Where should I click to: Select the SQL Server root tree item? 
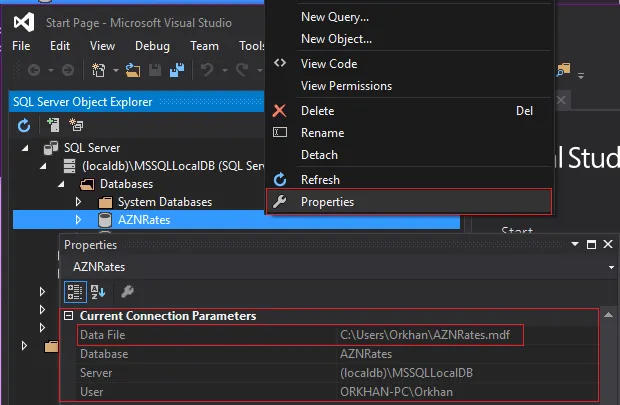(x=92, y=148)
